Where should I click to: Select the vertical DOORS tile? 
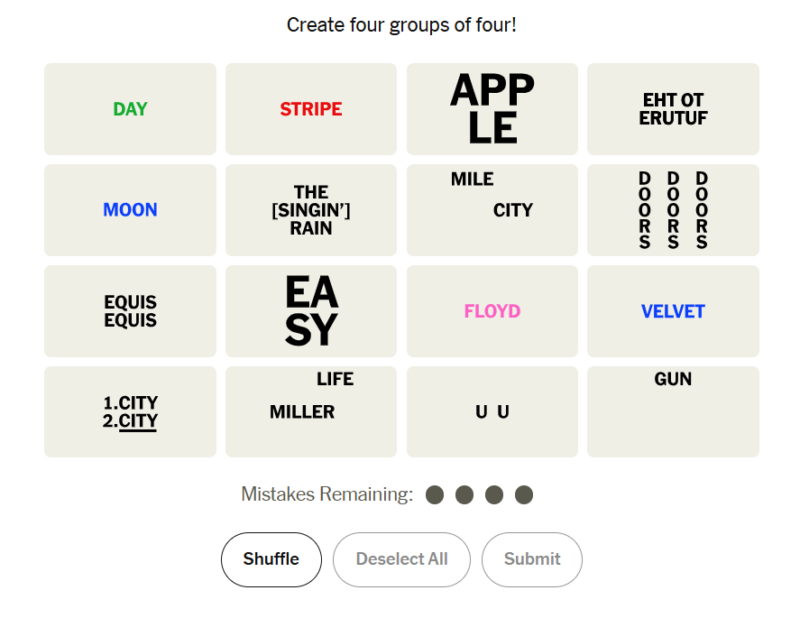[673, 210]
